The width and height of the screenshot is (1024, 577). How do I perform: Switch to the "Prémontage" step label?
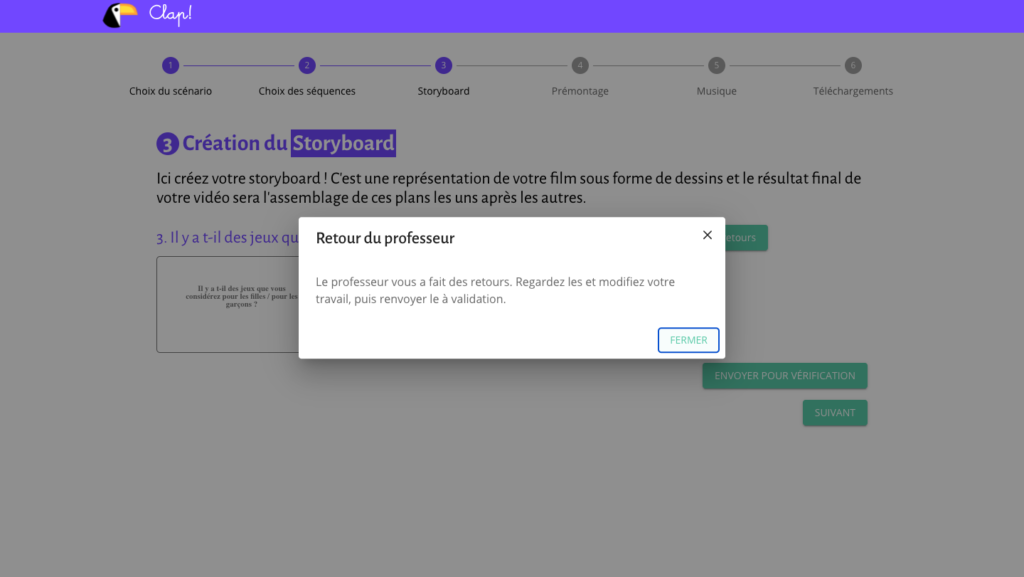(580, 91)
